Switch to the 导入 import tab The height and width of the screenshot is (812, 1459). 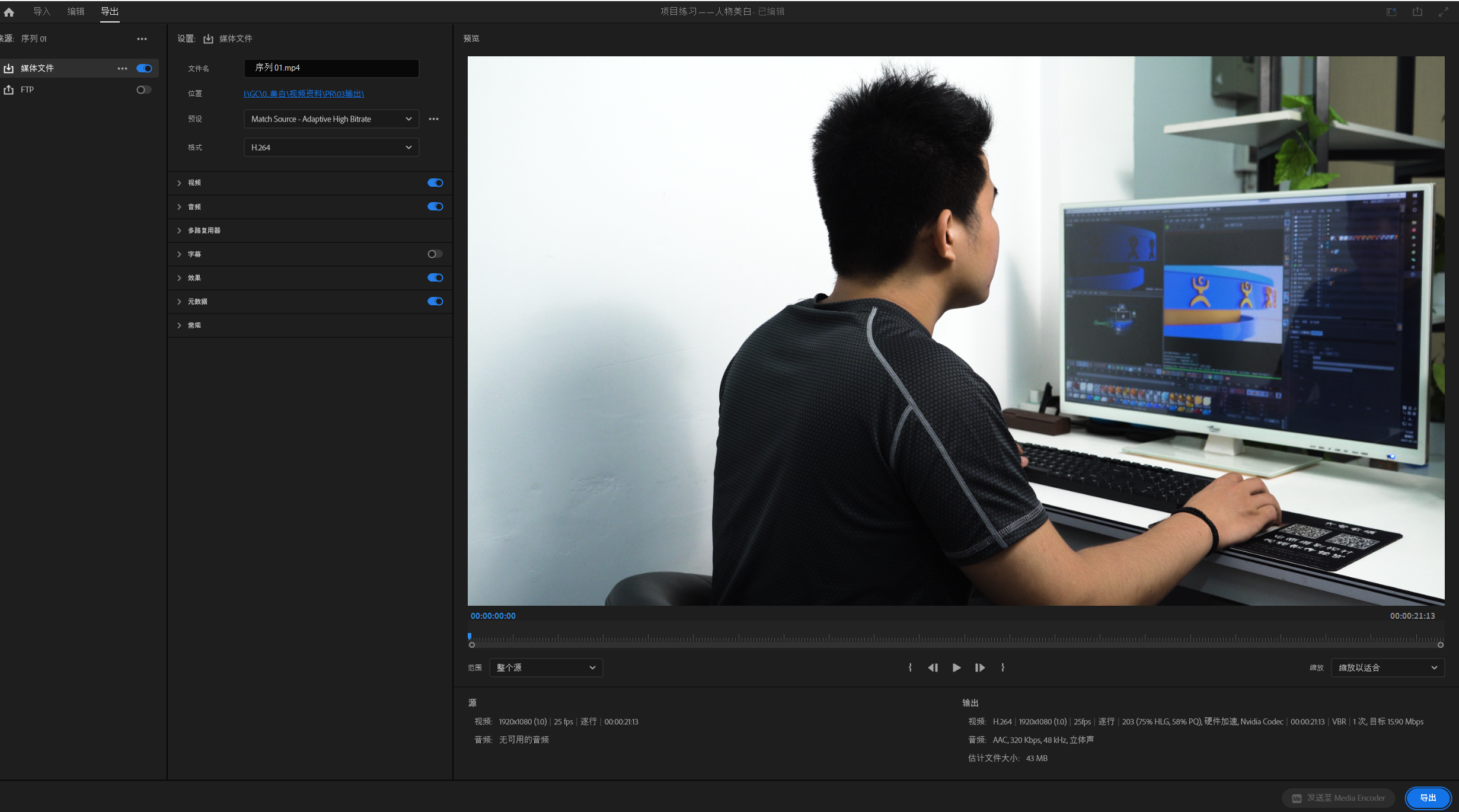pyautogui.click(x=41, y=11)
